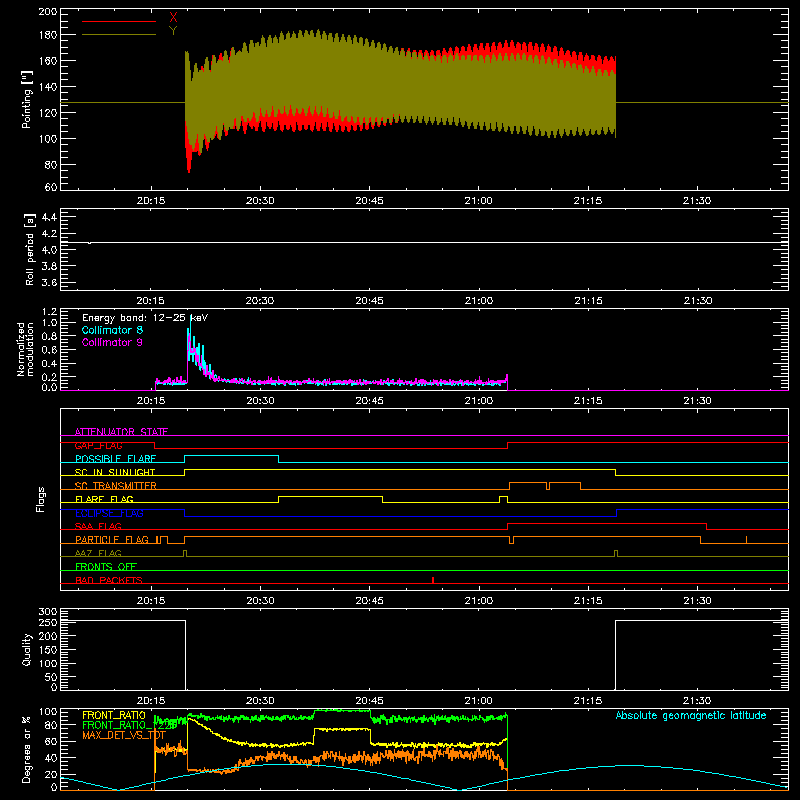Click the olive flag label above FRONTS_OFF
800x800 pixels.
click(98, 553)
